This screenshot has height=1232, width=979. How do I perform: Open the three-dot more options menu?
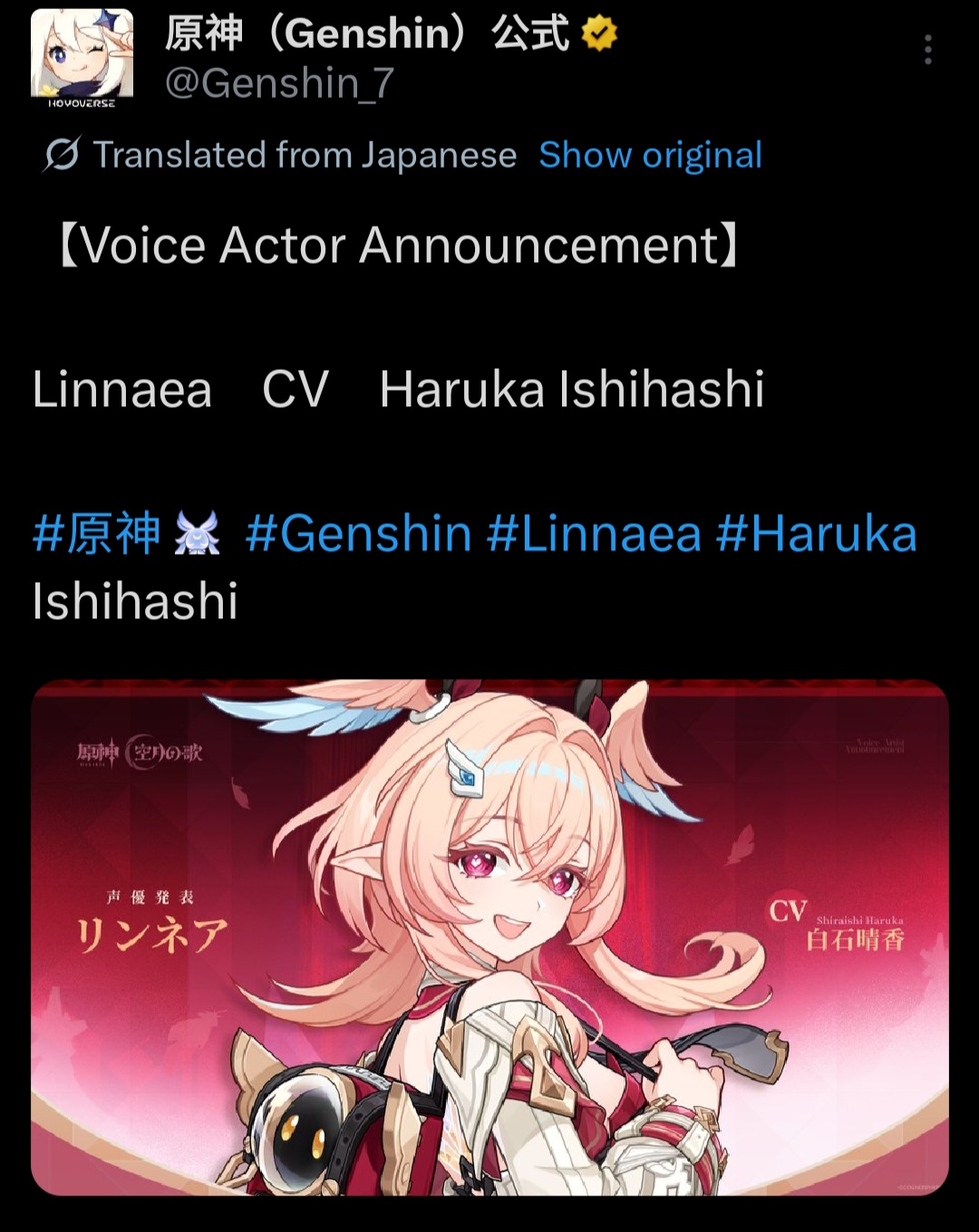(x=927, y=50)
